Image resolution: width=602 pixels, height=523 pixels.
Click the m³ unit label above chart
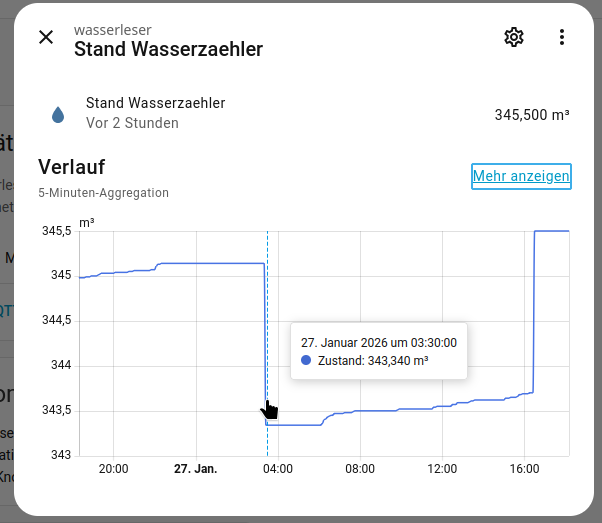pyautogui.click(x=87, y=220)
